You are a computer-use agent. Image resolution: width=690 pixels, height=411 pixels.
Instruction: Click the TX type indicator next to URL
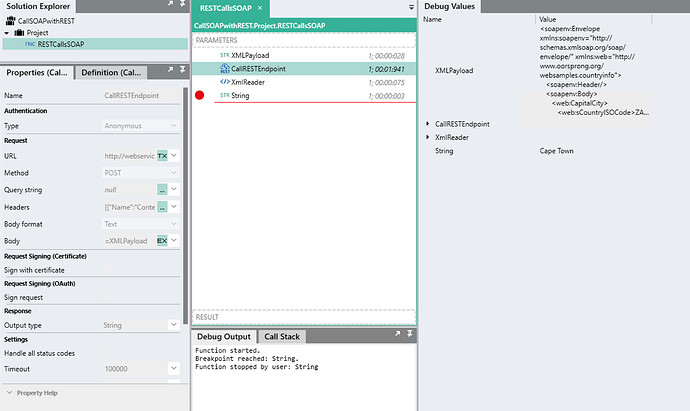click(x=162, y=156)
